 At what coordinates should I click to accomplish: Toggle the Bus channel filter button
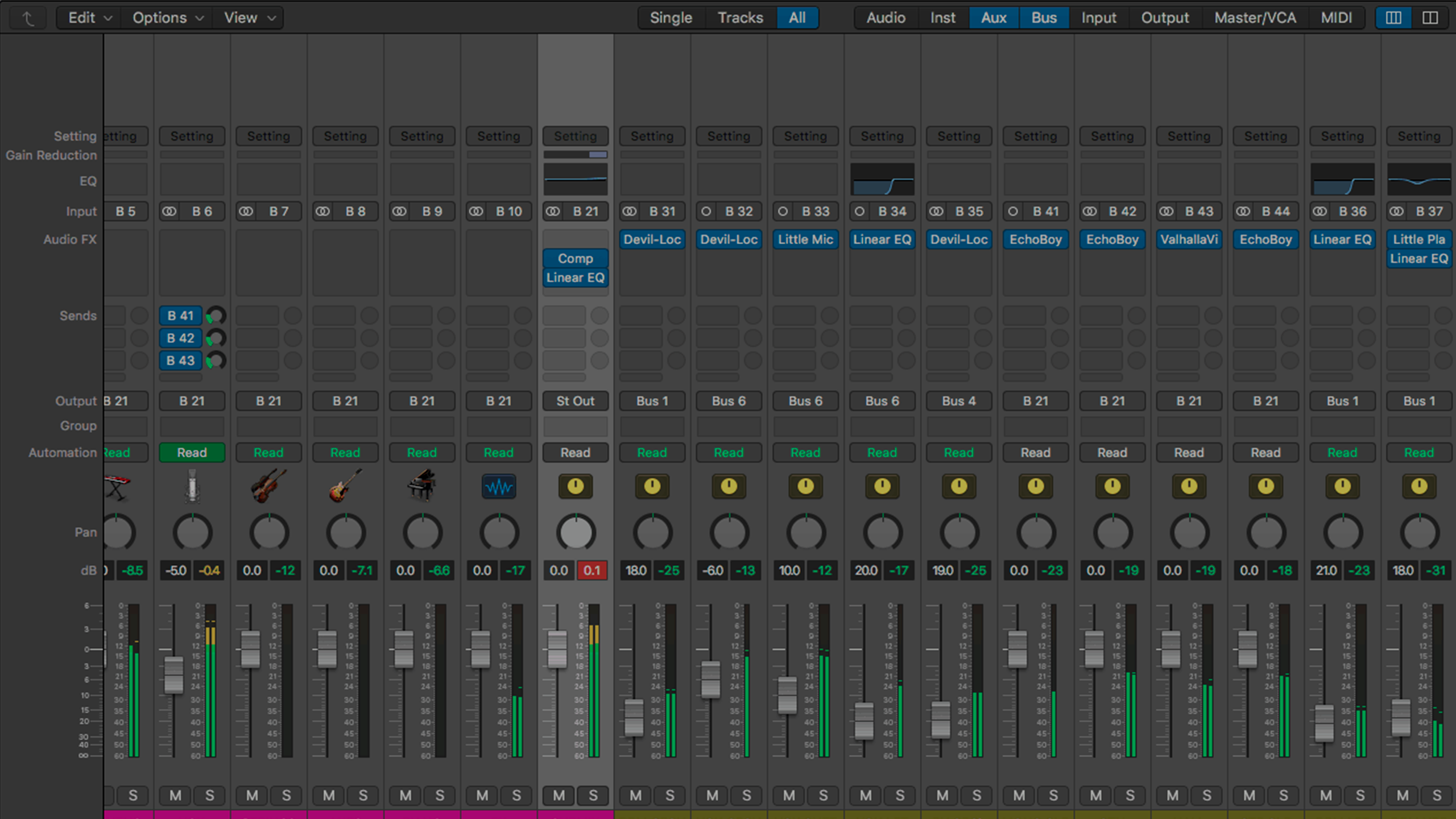coord(1044,18)
